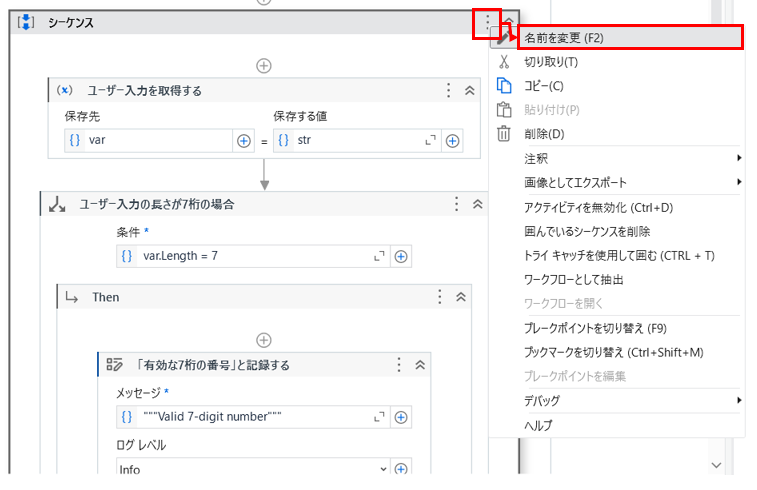Open the Debug submenu

pyautogui.click(x=542, y=401)
